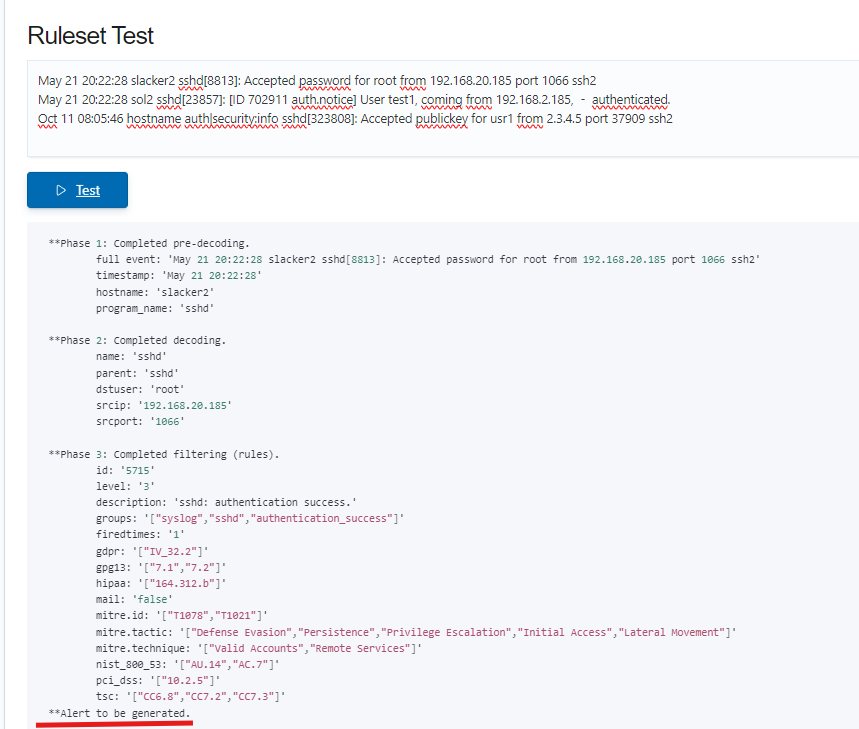Click the Test button
This screenshot has height=729, width=859.
[x=77, y=190]
